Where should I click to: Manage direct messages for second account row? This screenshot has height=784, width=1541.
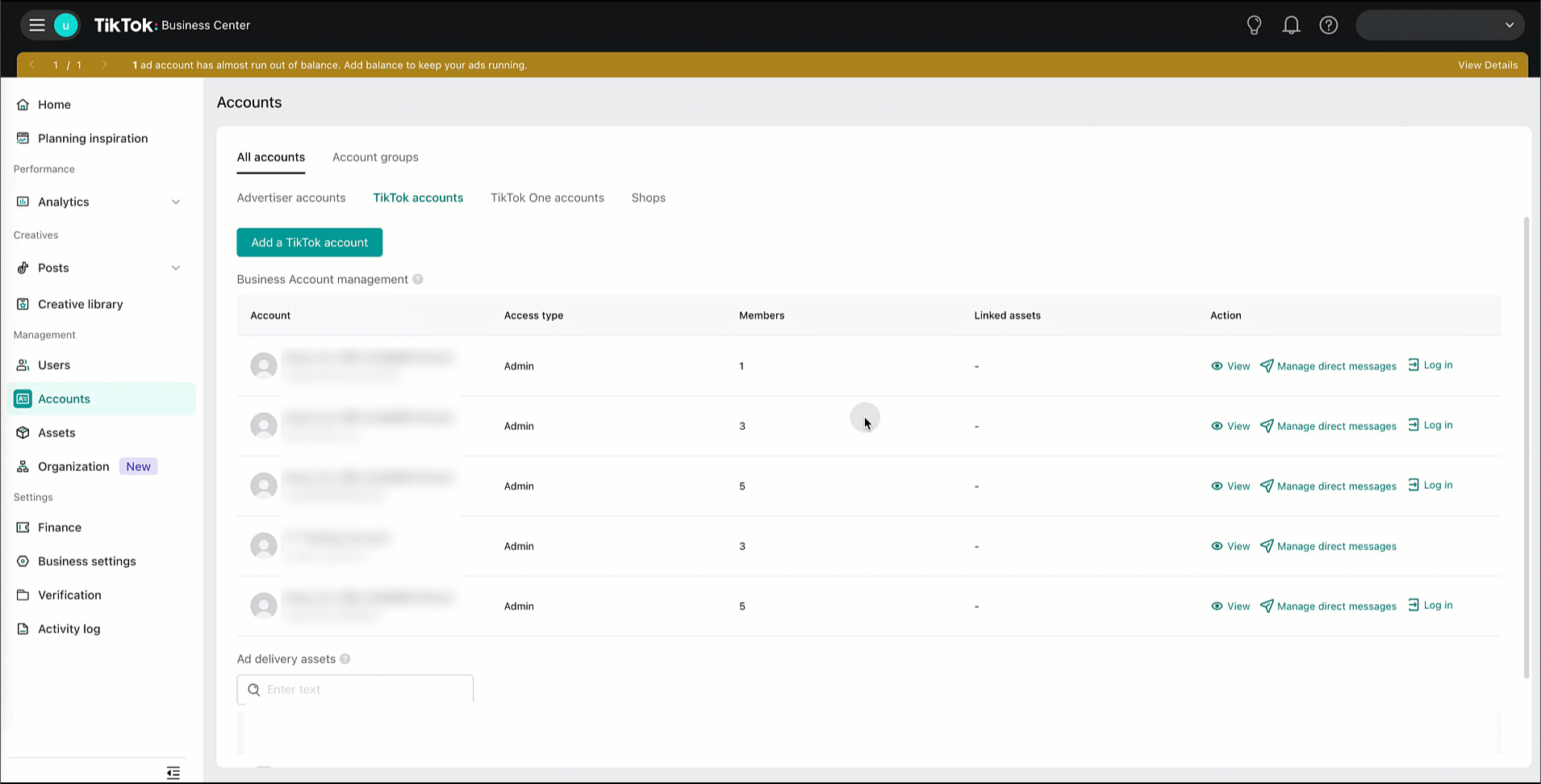(1328, 426)
